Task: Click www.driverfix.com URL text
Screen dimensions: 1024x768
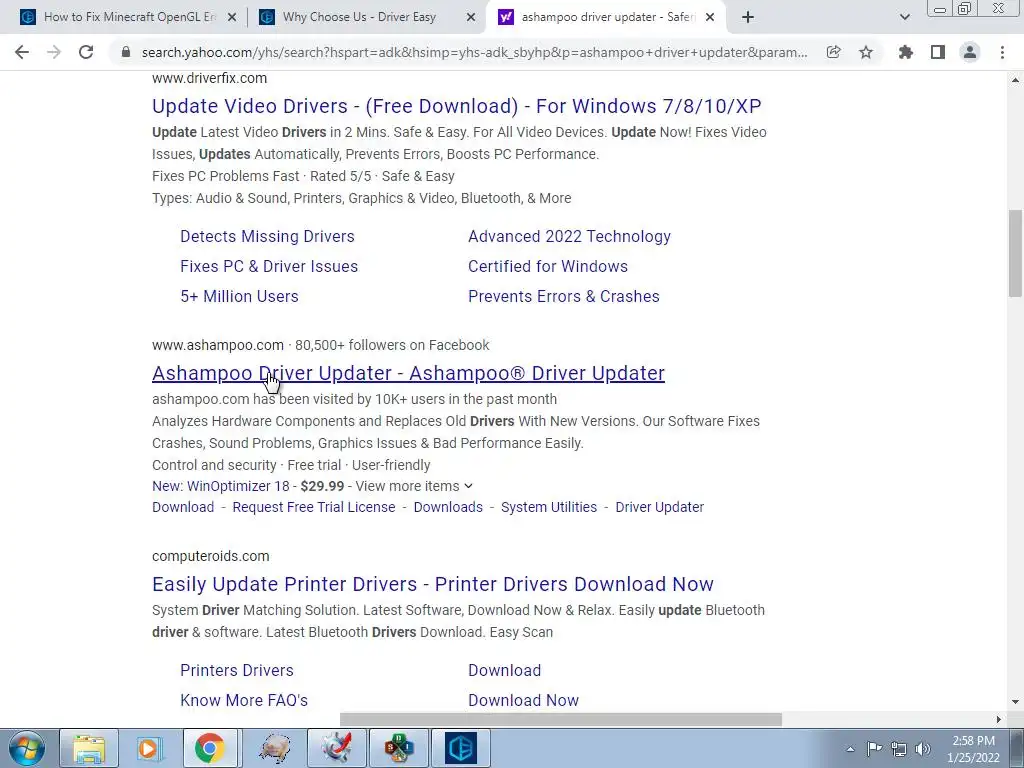Action: point(210,78)
